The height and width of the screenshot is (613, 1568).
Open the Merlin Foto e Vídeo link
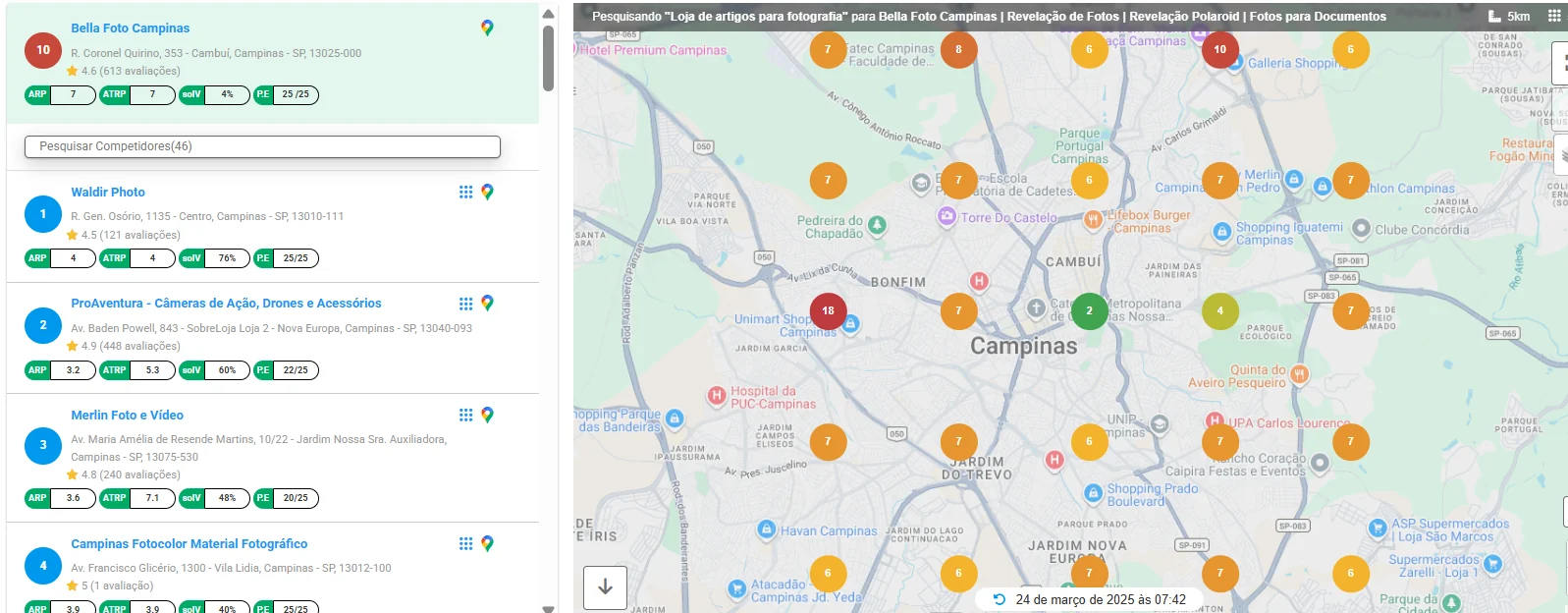127,416
